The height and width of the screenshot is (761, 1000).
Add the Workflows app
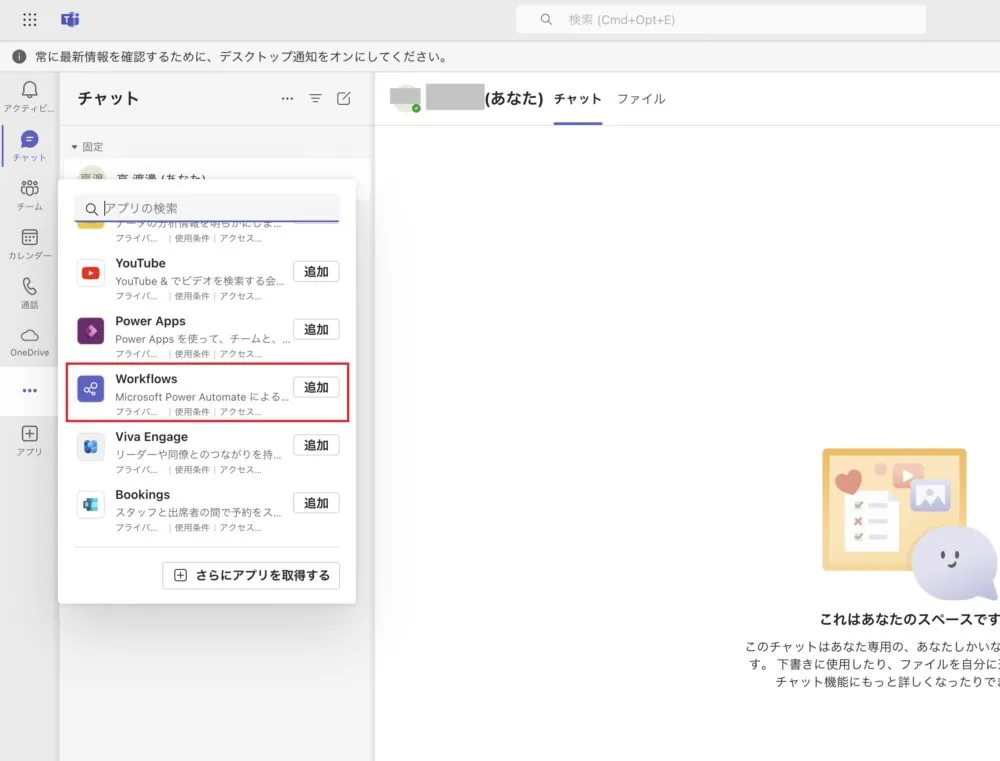(316, 387)
